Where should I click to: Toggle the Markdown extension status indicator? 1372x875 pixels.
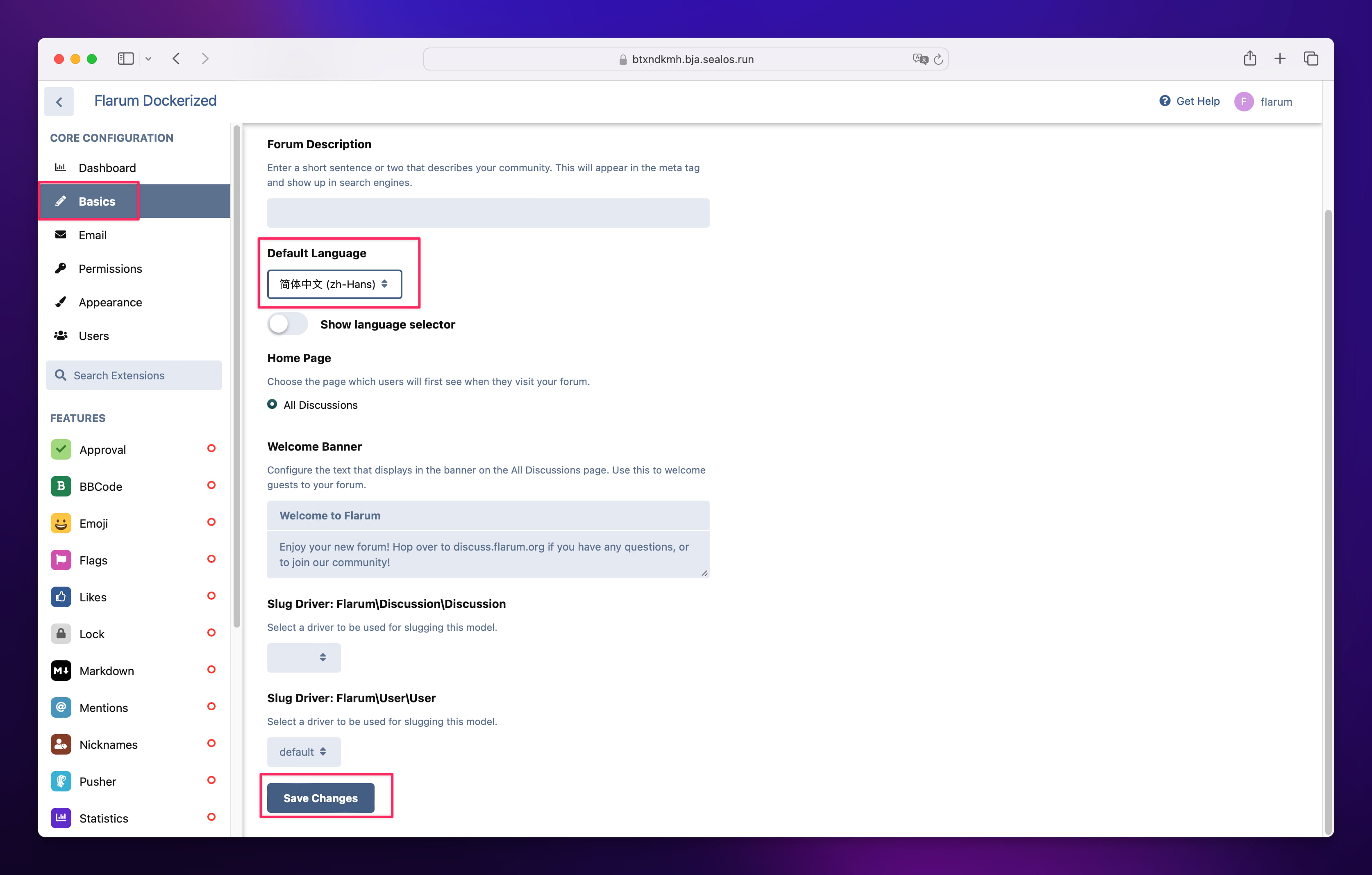pos(211,669)
